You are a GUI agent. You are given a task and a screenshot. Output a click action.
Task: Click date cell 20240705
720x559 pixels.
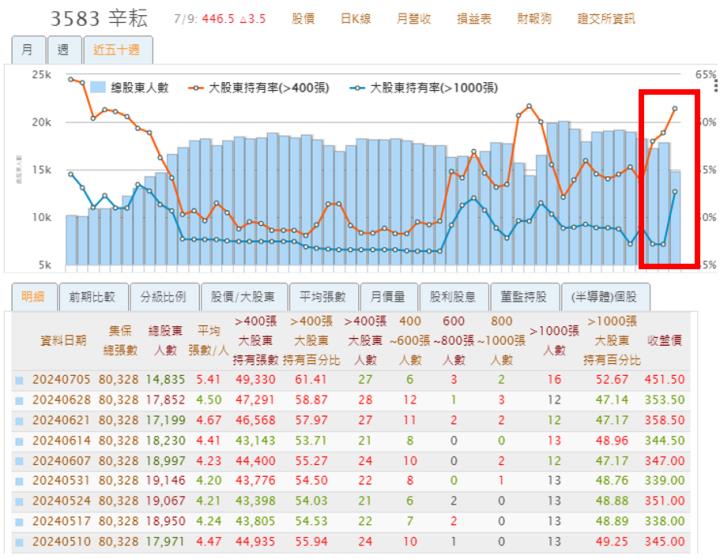pyautogui.click(x=62, y=380)
